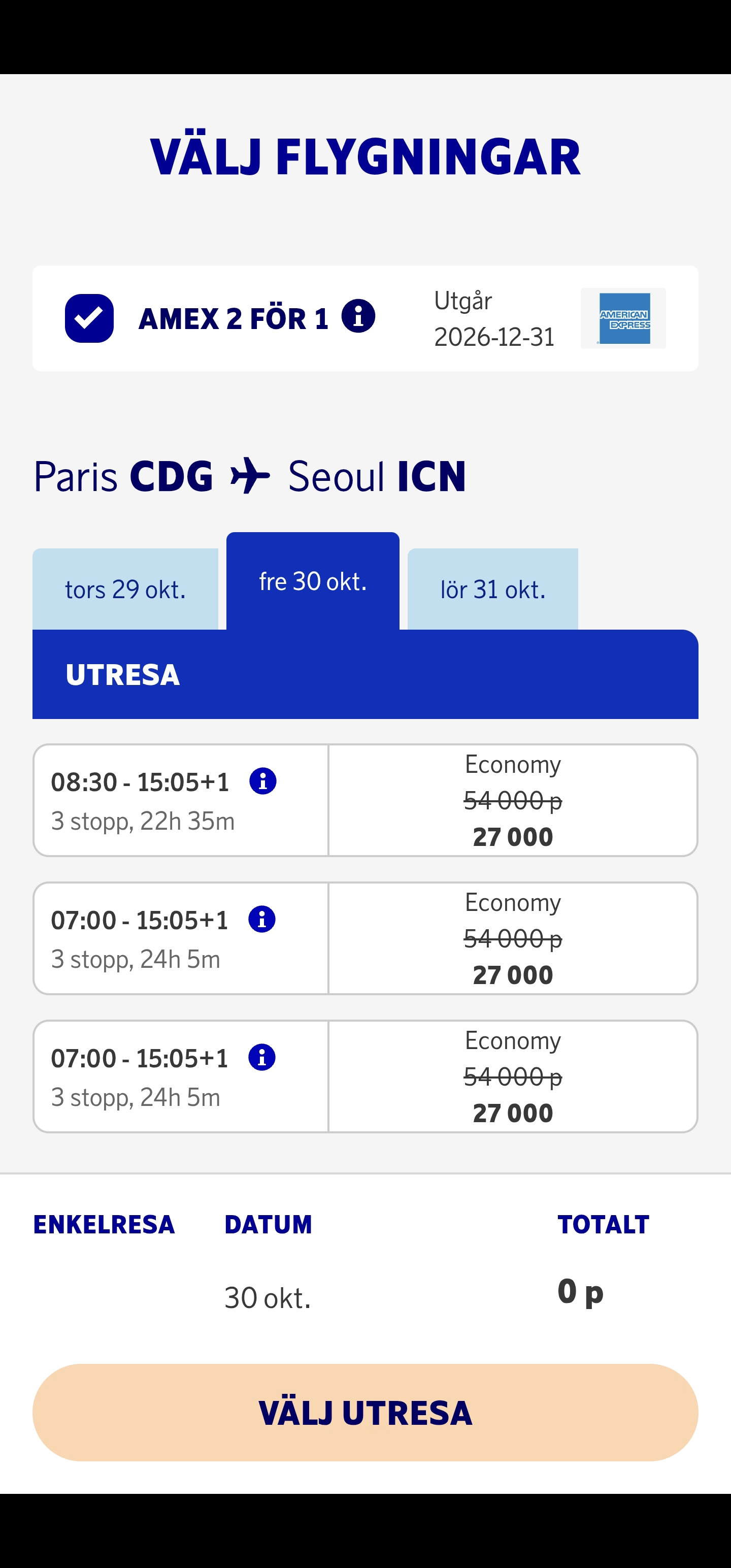Select the fre 30 okt. date tab
This screenshot has width=731, height=1568.
[x=313, y=581]
